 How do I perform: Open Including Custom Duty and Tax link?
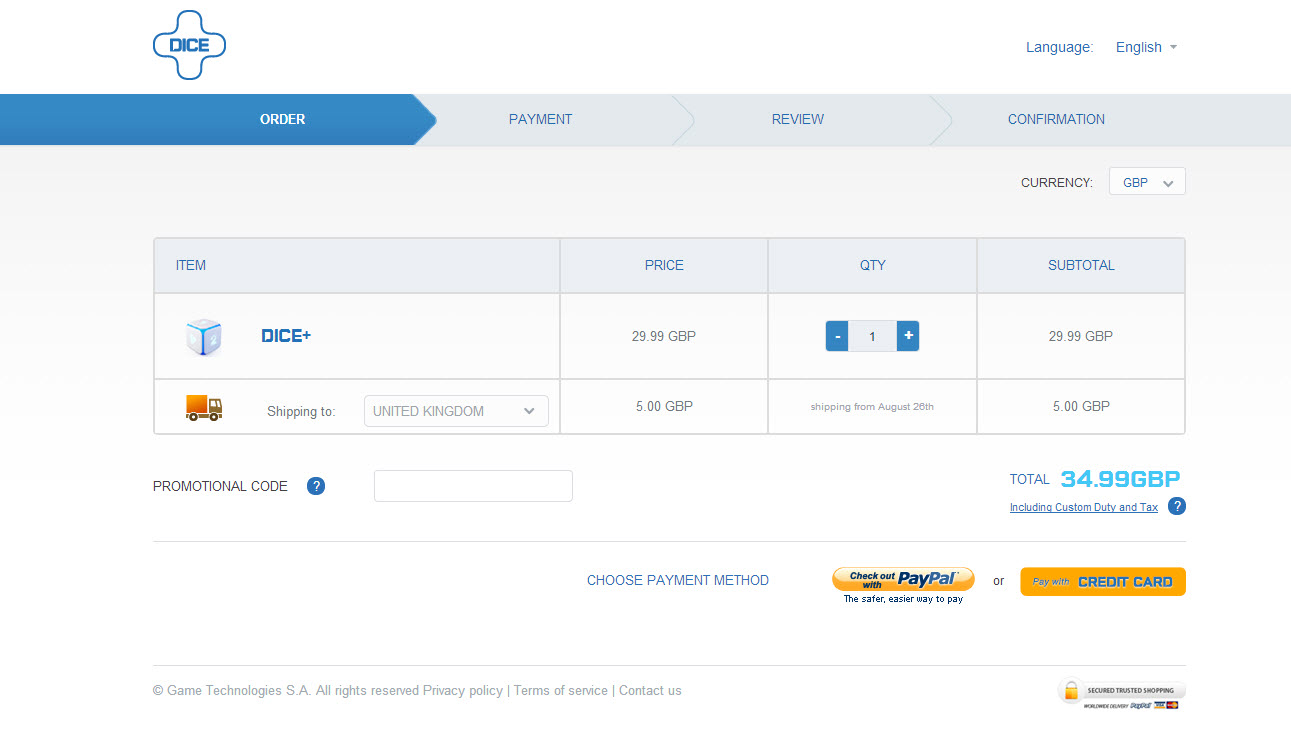[1084, 508]
